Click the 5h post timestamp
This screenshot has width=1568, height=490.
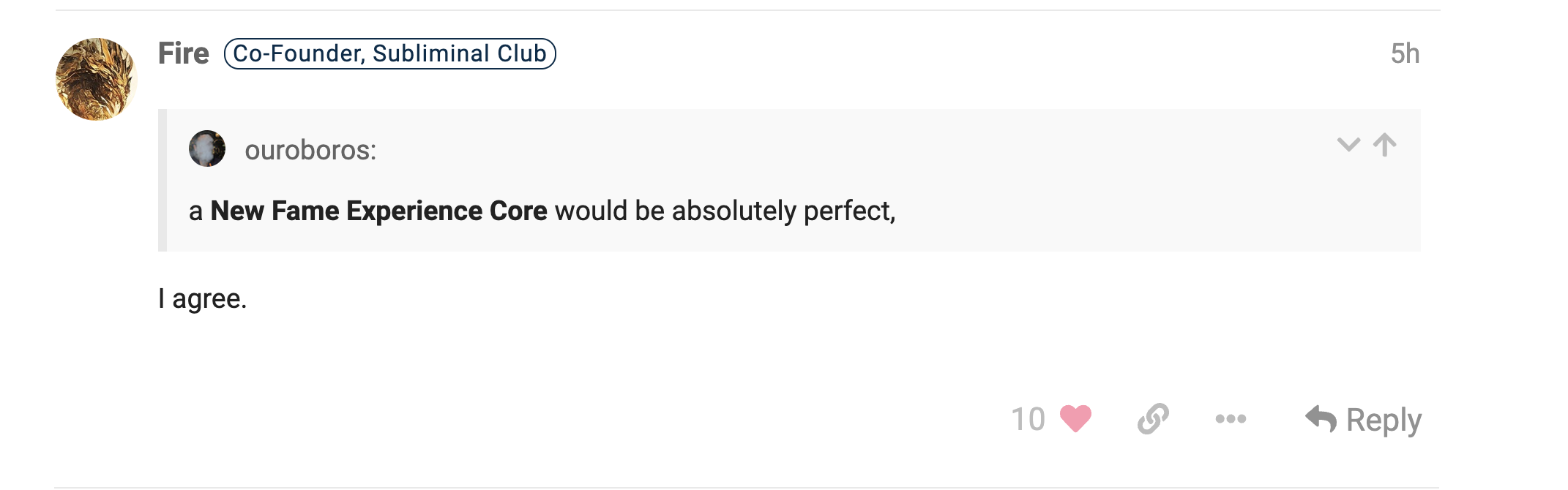1405,53
